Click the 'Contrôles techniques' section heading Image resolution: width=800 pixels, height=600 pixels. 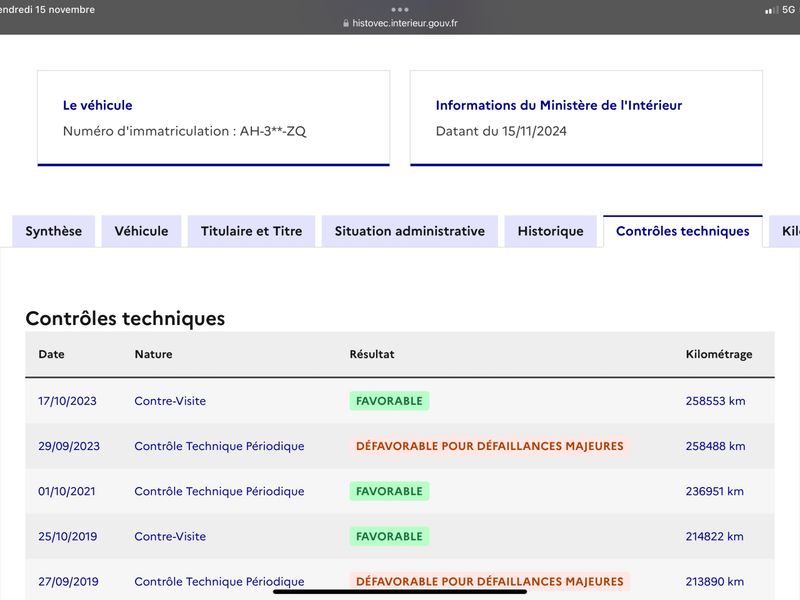point(125,318)
